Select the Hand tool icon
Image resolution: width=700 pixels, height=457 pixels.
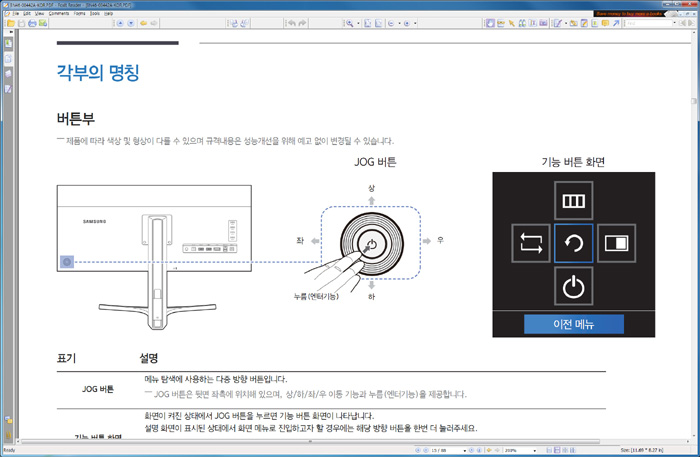click(x=490, y=23)
